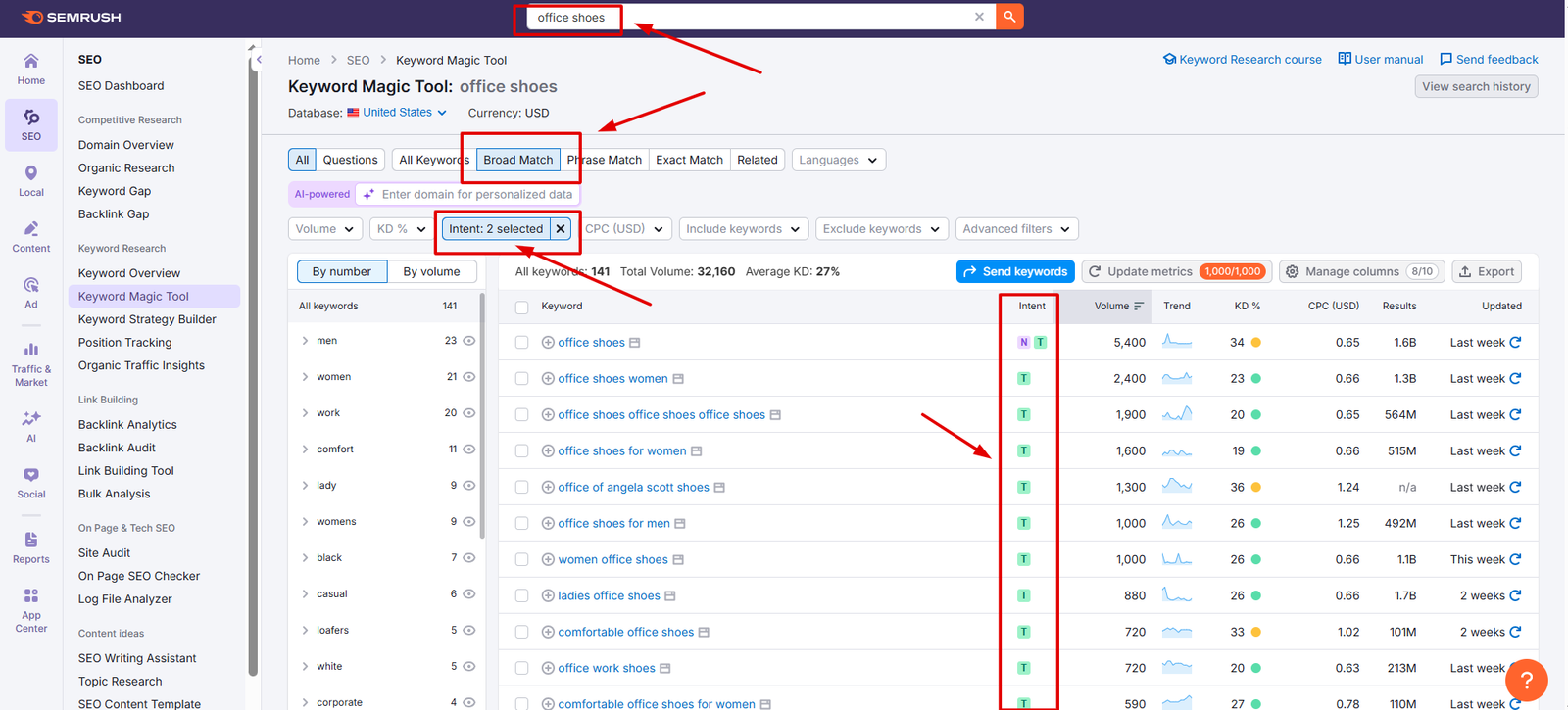Open the Languages dropdown
This screenshot has height=710, width=1568.
point(839,160)
